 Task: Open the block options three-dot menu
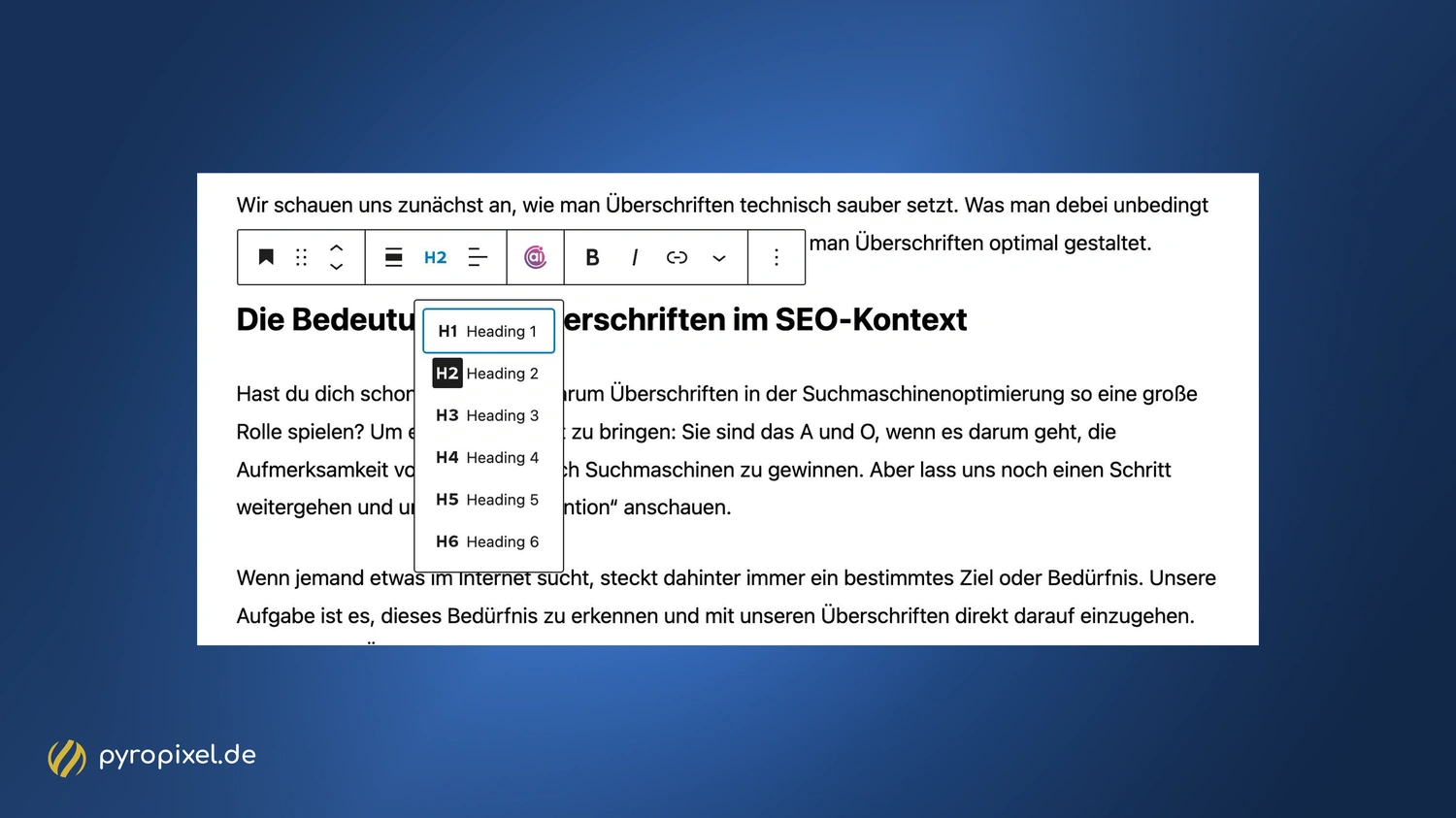coord(777,257)
